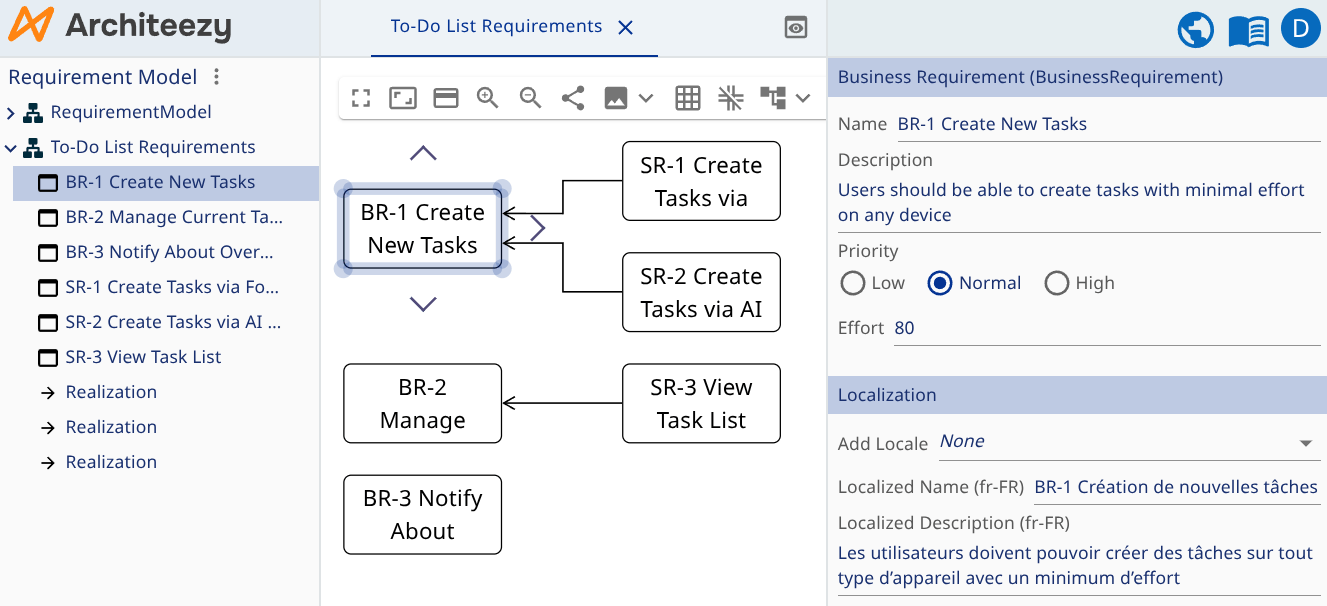Toggle the eye preview icon near tab
The image size is (1327, 606).
pos(796,28)
